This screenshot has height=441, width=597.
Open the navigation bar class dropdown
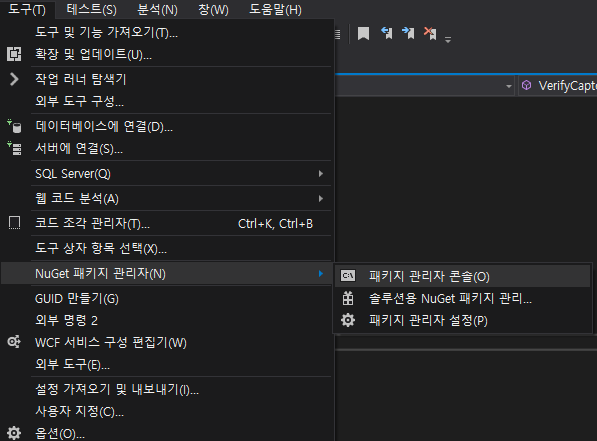point(509,86)
